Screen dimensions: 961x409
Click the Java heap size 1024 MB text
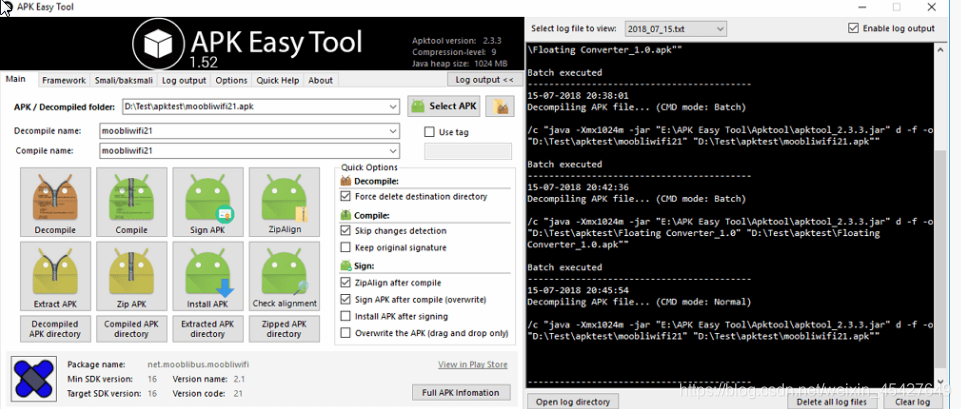point(460,64)
